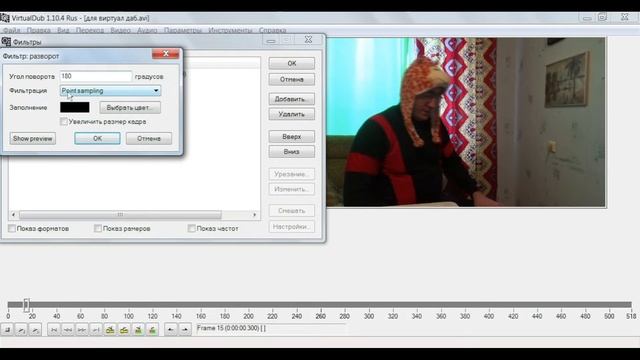Viewport: 640px width, 360px height.
Task: Open the Инструменты menu
Action: 230,30
